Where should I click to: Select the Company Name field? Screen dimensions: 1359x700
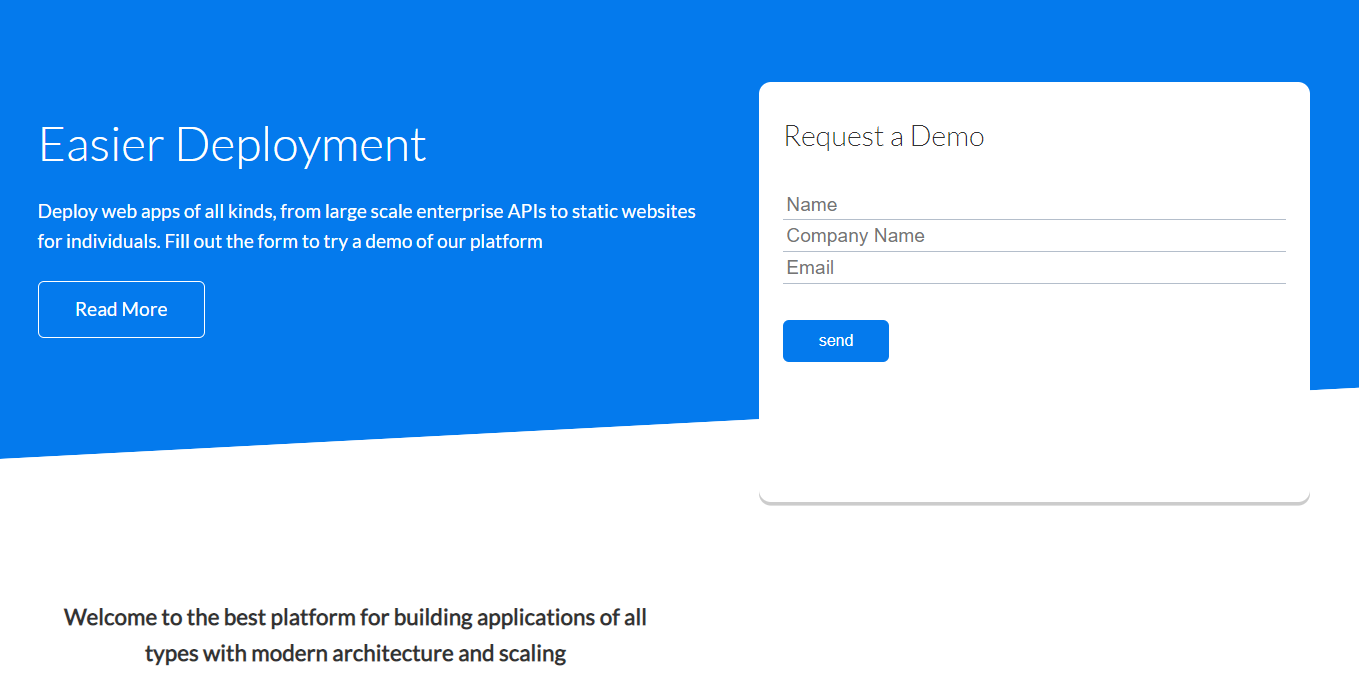point(1034,236)
